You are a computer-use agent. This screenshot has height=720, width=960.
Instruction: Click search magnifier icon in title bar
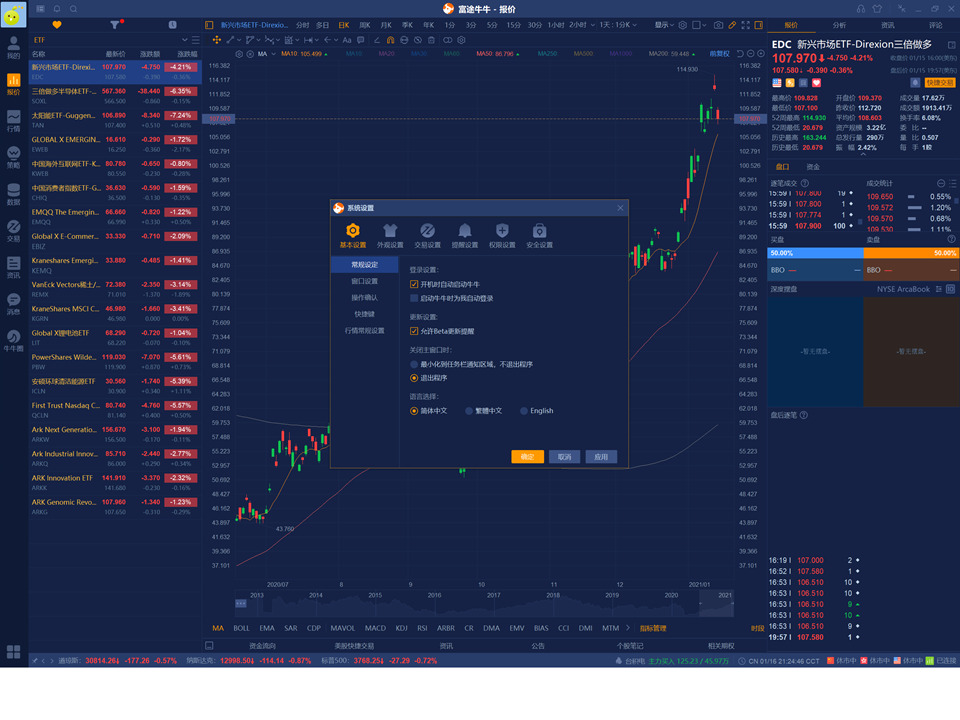(x=73, y=9)
